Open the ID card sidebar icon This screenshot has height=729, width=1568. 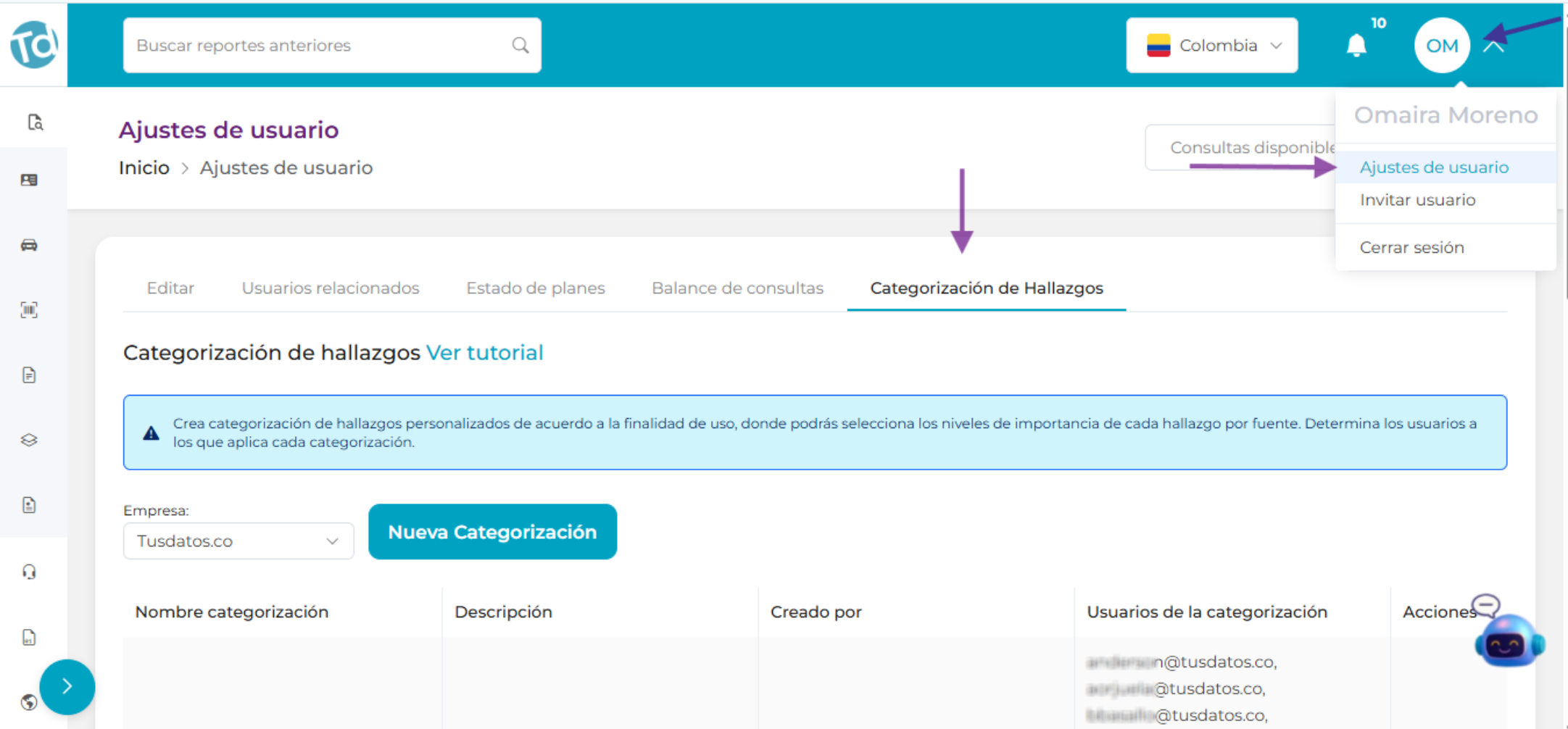(29, 180)
